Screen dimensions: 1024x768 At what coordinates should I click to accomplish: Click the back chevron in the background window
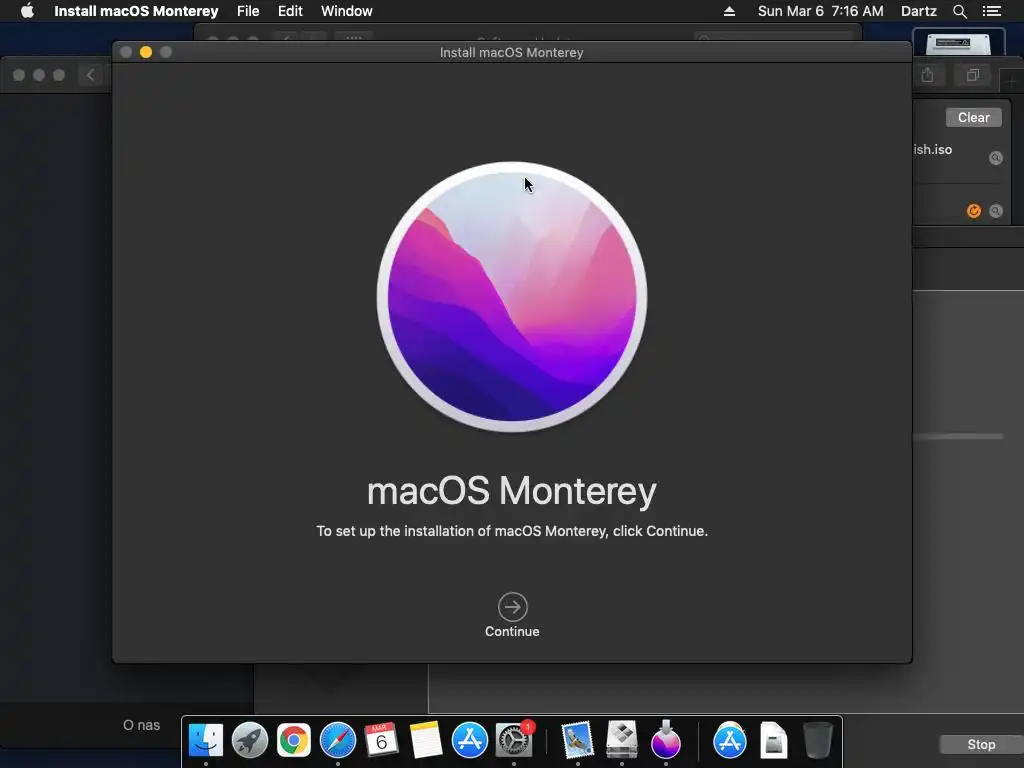[90, 75]
